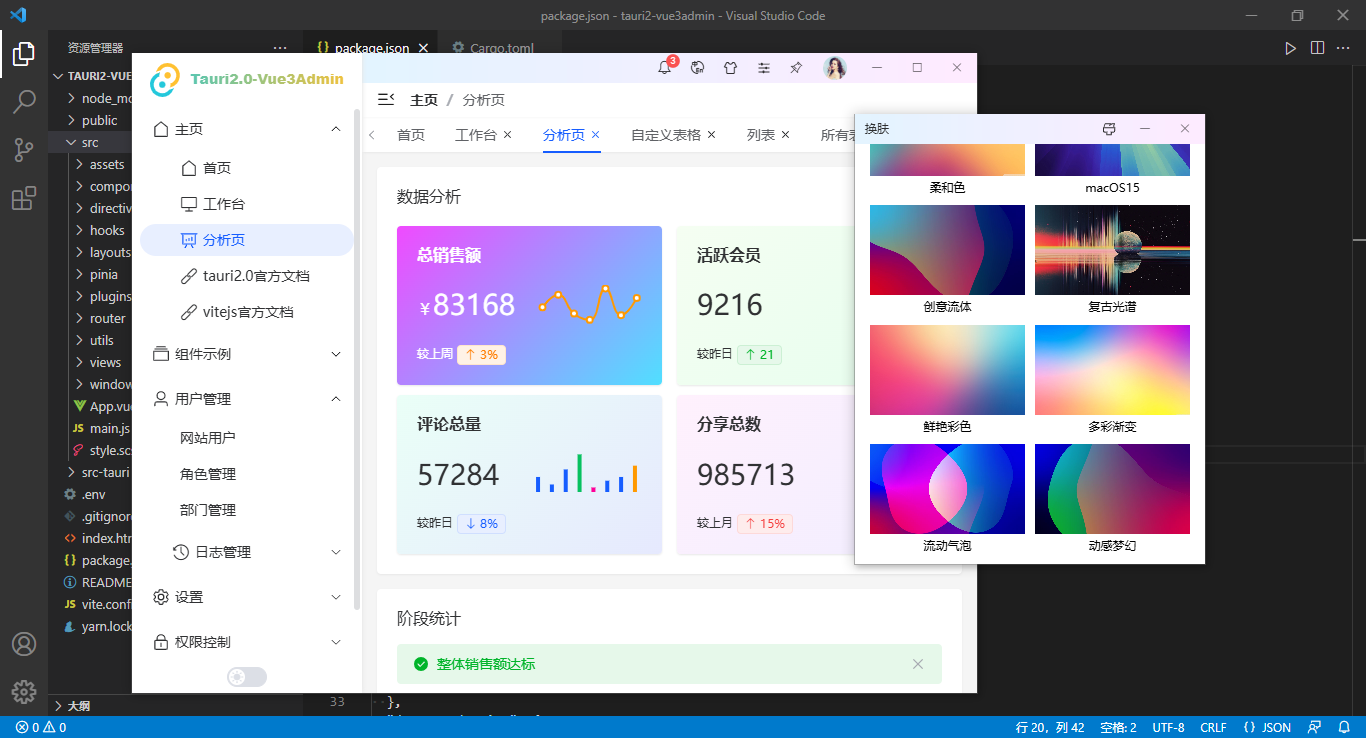Image resolution: width=1366 pixels, height=738 pixels.
Task: Collapse the sidebar with the hamburger icon
Action: pos(384,99)
